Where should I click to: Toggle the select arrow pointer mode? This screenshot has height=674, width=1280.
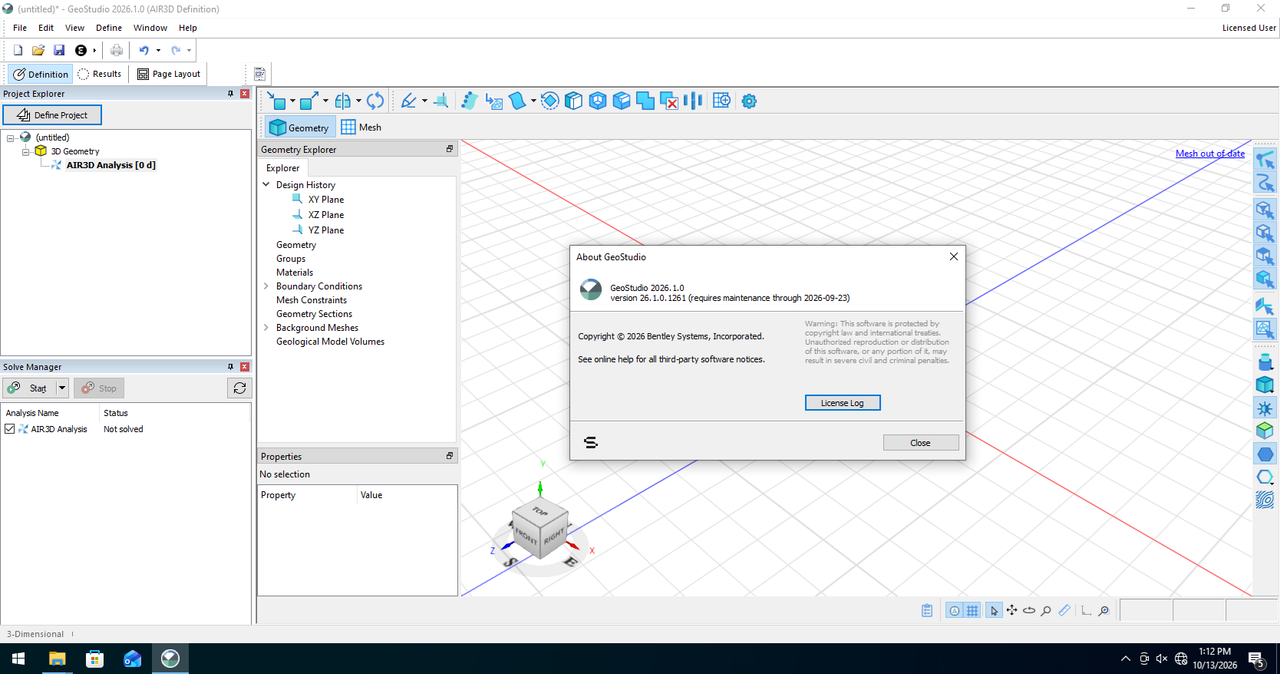(x=994, y=610)
